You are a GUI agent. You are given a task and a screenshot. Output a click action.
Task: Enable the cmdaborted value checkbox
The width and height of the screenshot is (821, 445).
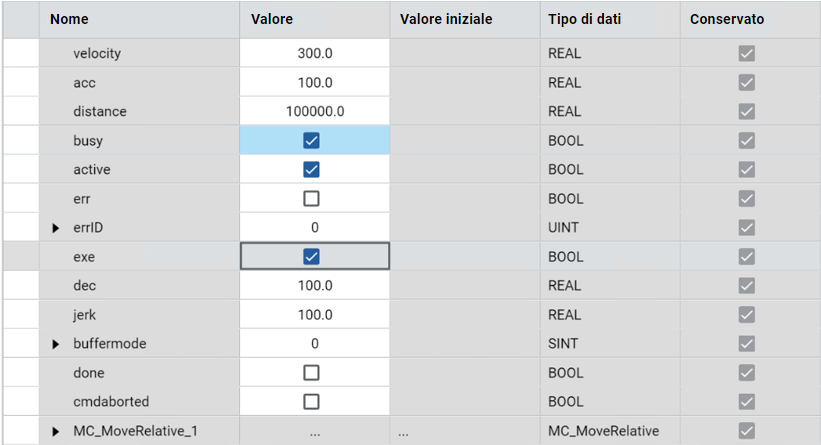point(311,402)
